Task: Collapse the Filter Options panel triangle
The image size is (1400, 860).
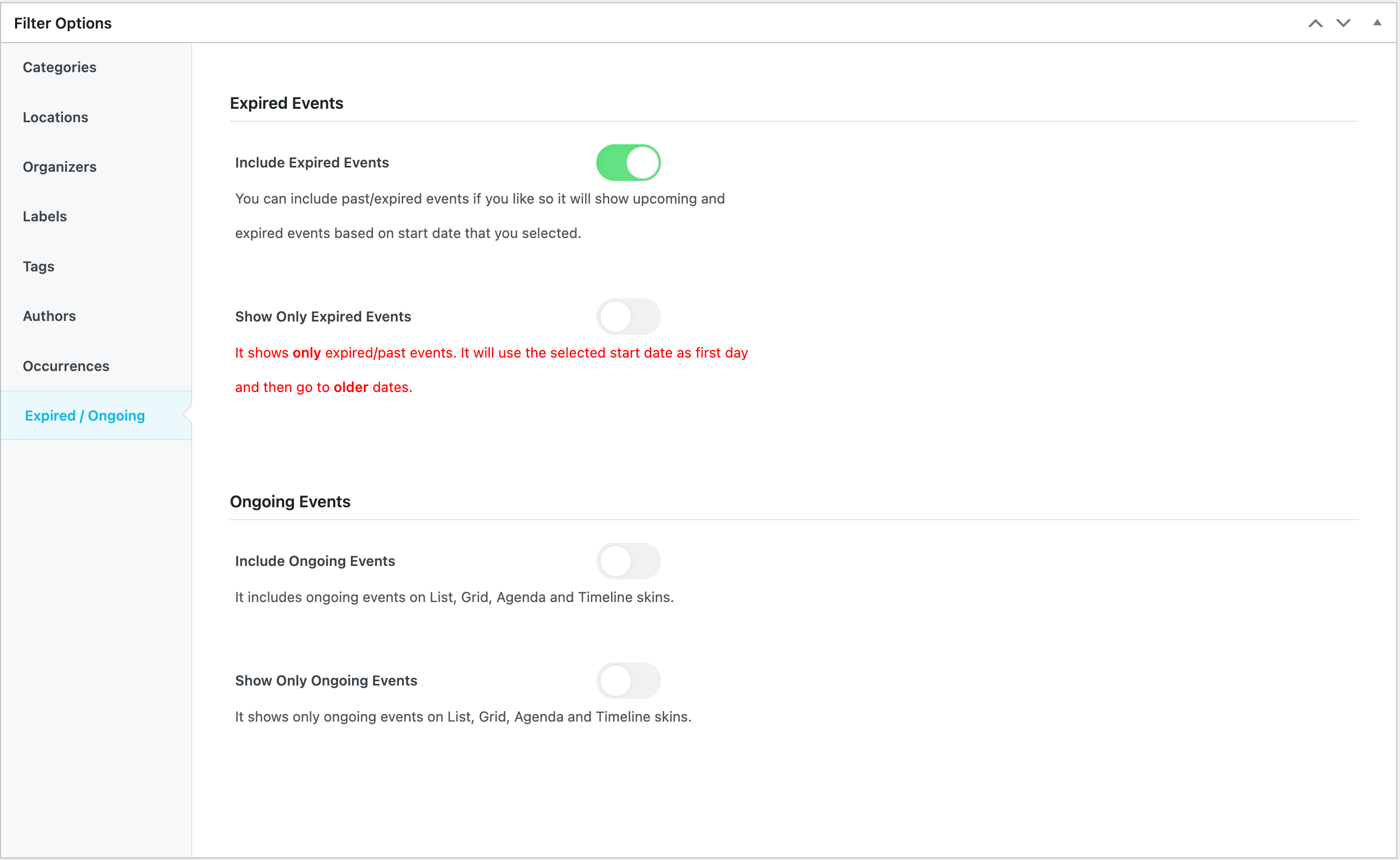Action: tap(1377, 23)
